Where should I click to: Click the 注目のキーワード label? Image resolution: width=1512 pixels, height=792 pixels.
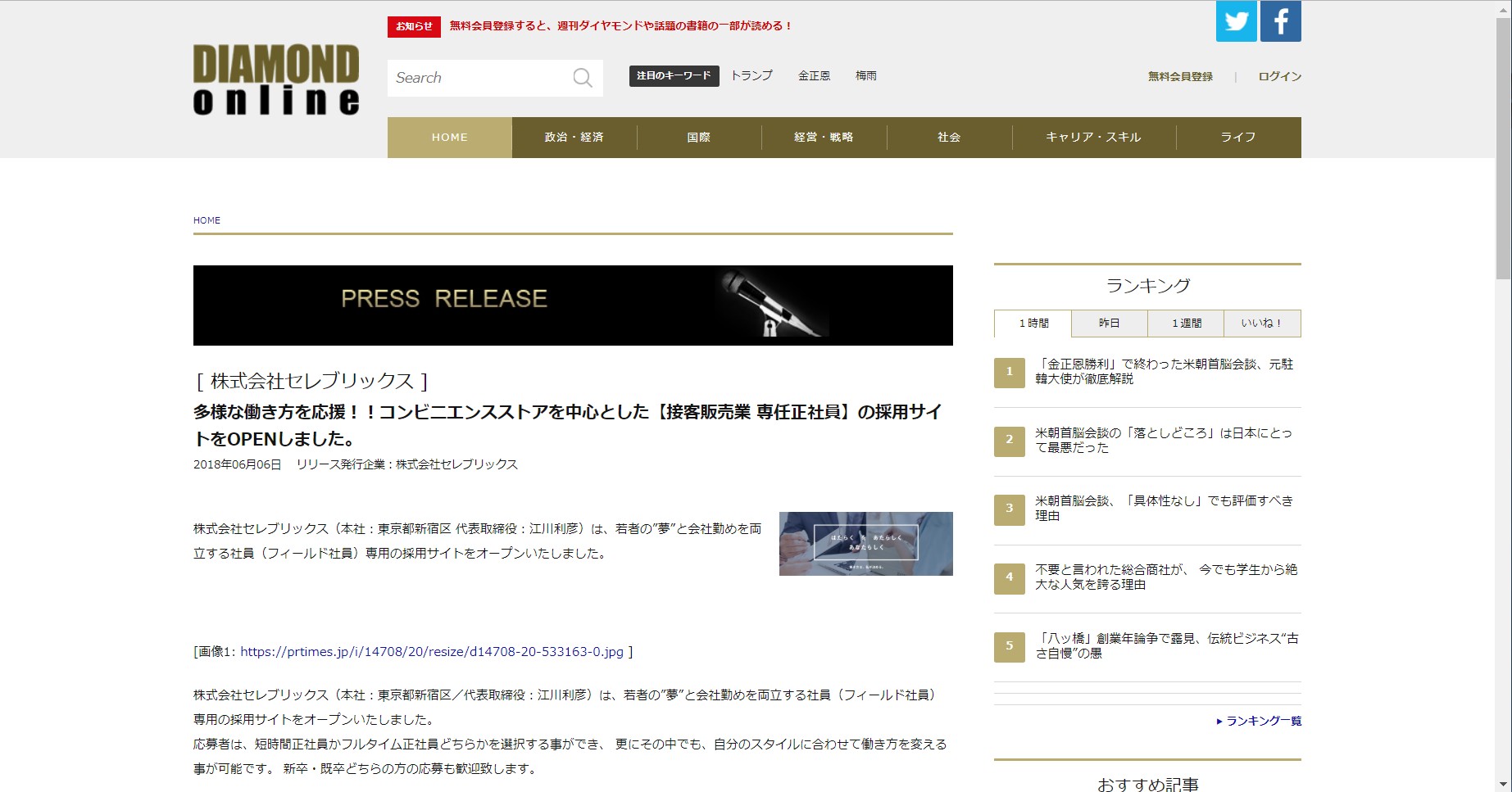(x=674, y=76)
